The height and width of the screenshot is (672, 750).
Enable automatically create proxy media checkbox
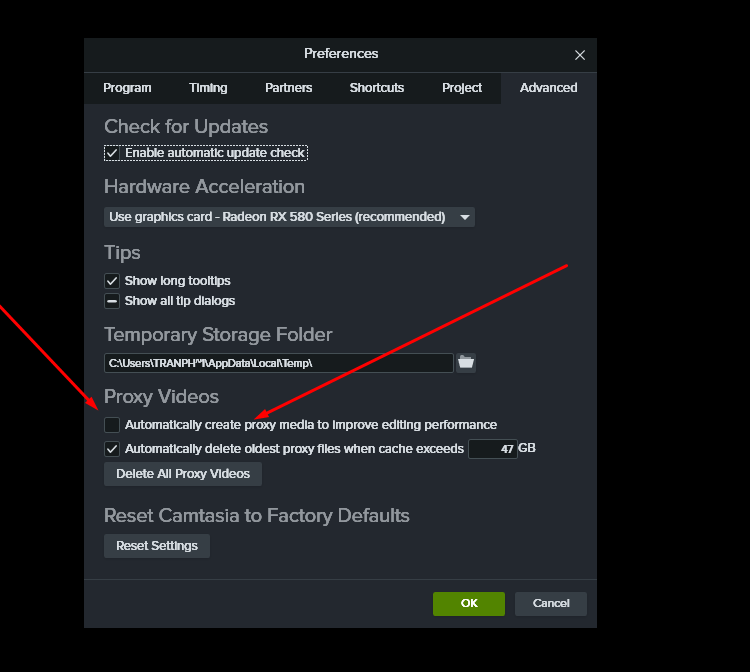click(x=112, y=425)
